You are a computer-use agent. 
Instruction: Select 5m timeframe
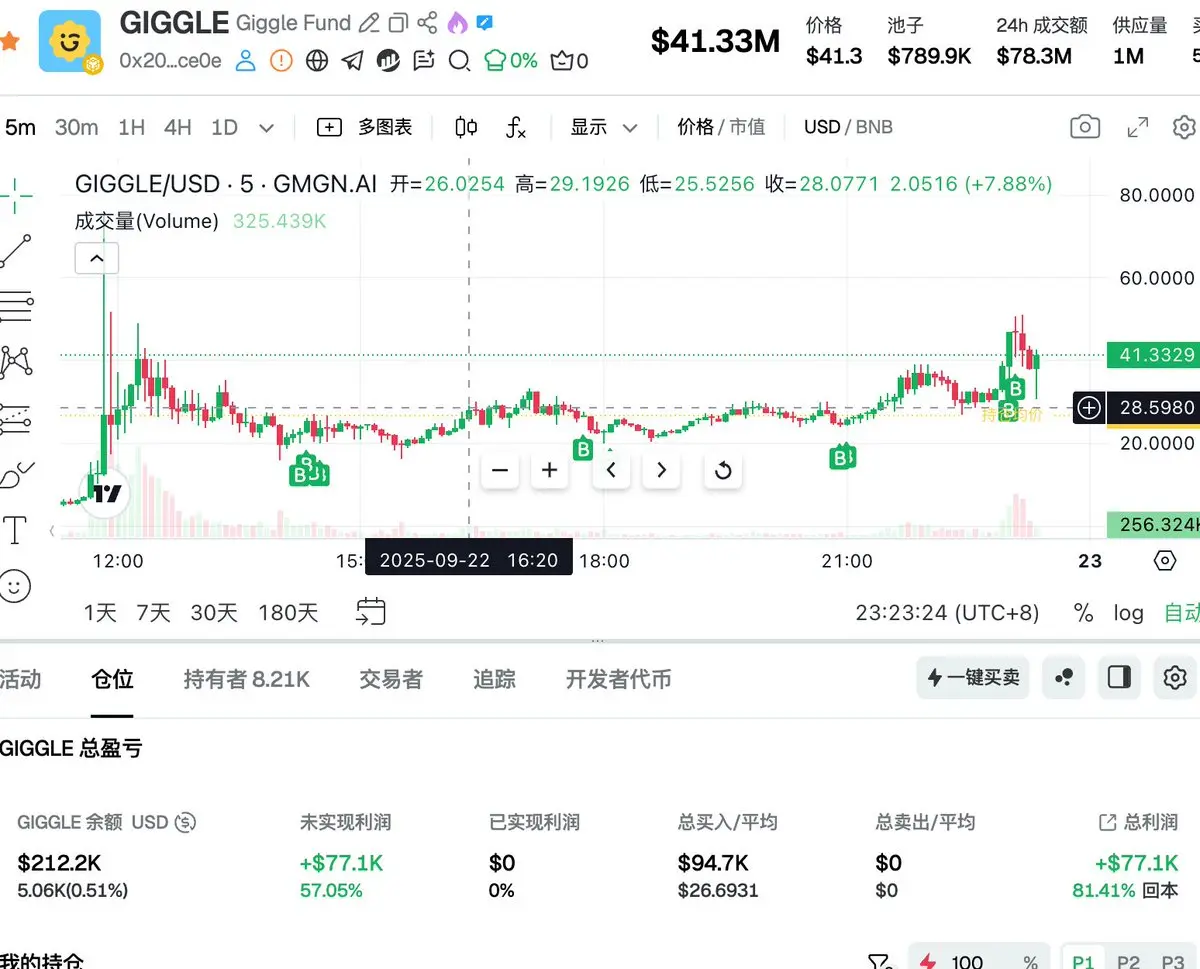coord(20,127)
